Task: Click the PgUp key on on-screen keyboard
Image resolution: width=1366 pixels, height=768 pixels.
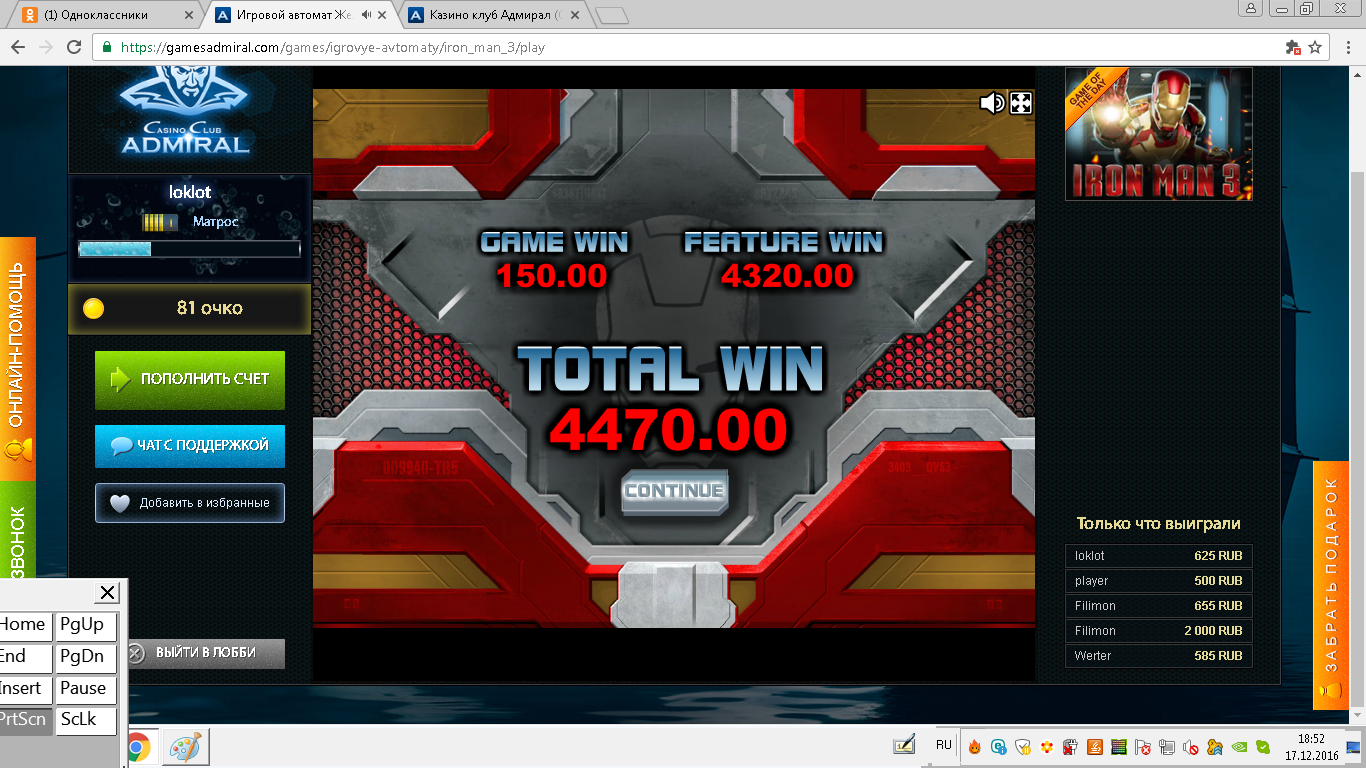Action: tap(85, 625)
